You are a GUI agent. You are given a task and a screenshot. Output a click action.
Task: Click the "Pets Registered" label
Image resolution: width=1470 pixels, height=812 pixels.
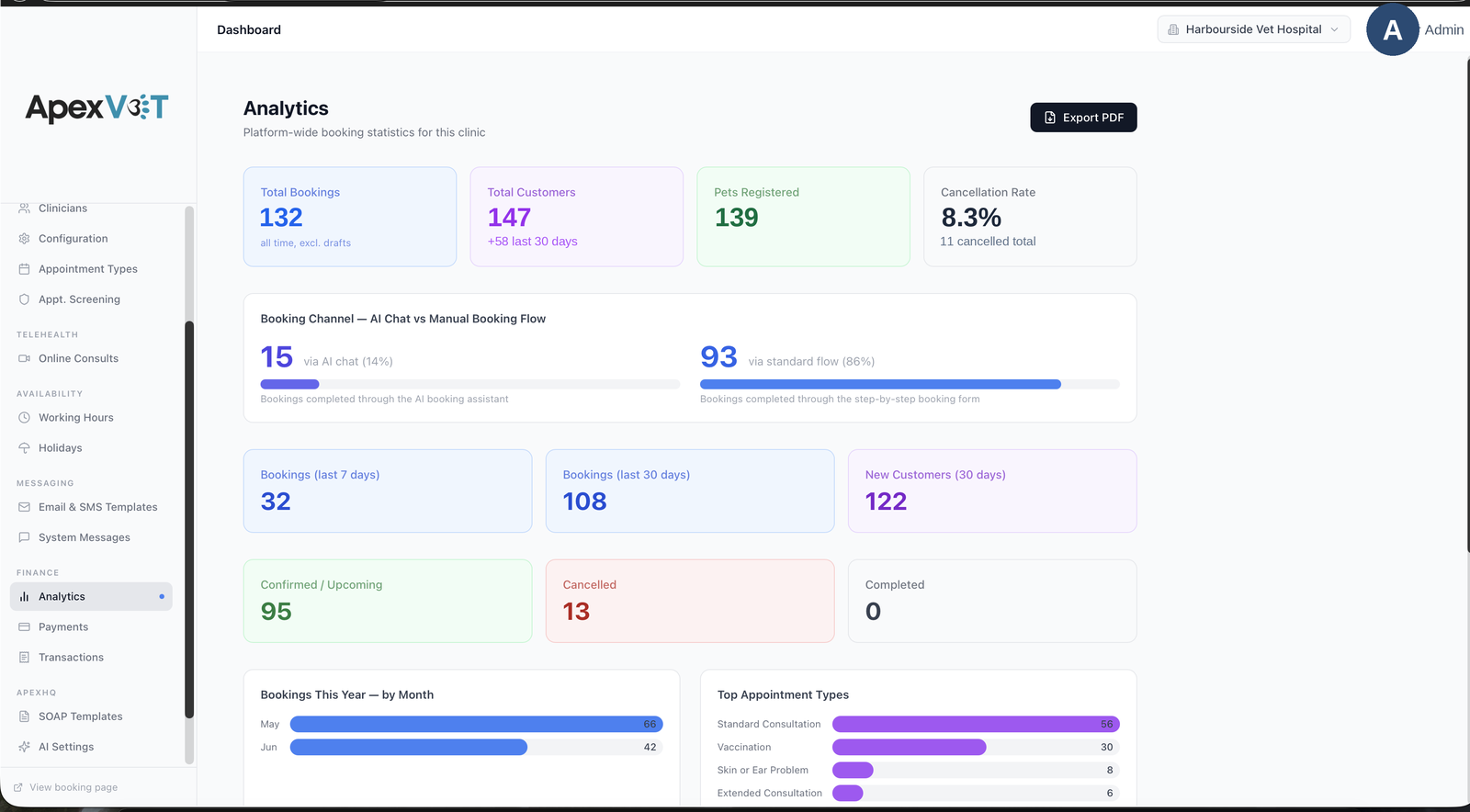[756, 193]
